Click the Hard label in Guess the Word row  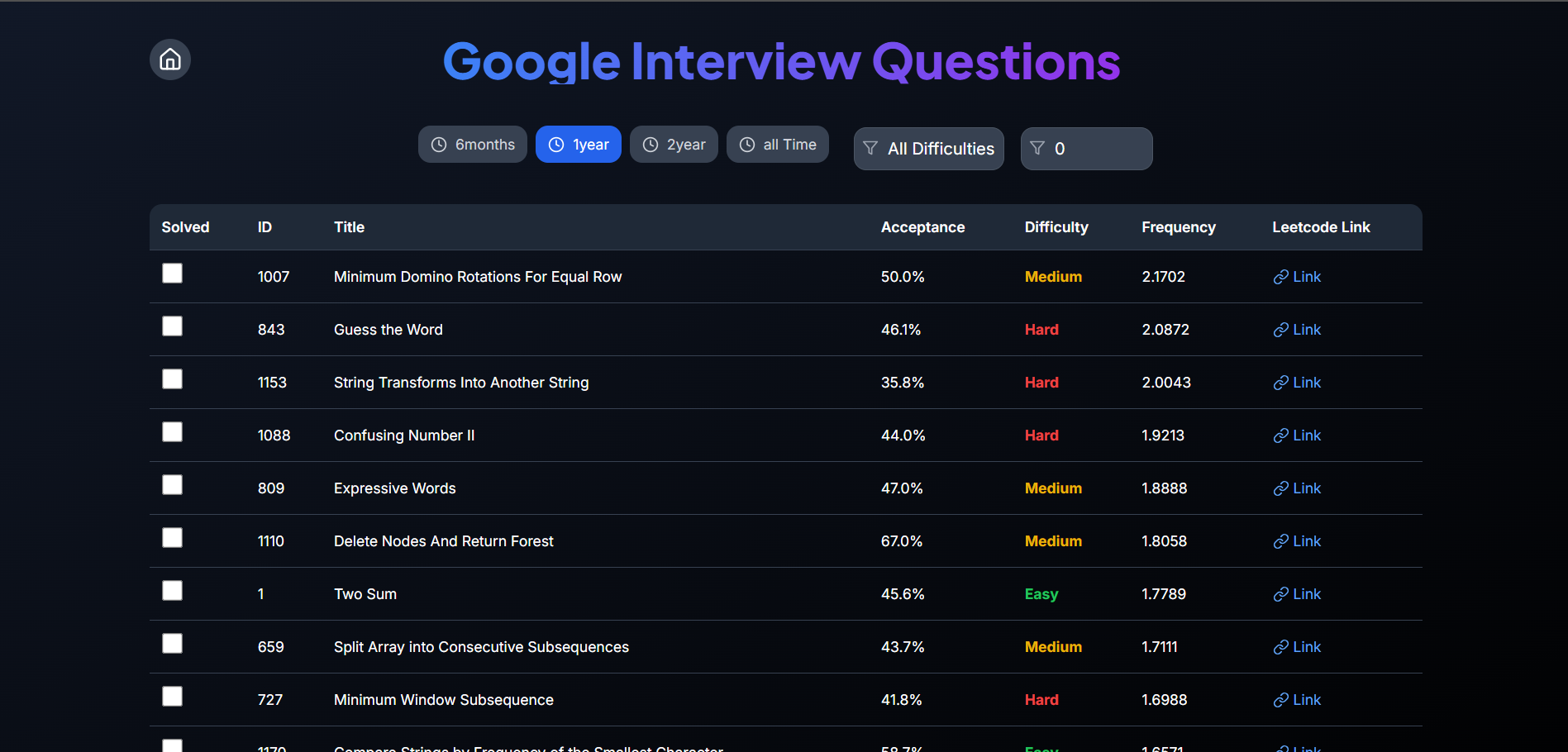pos(1041,330)
